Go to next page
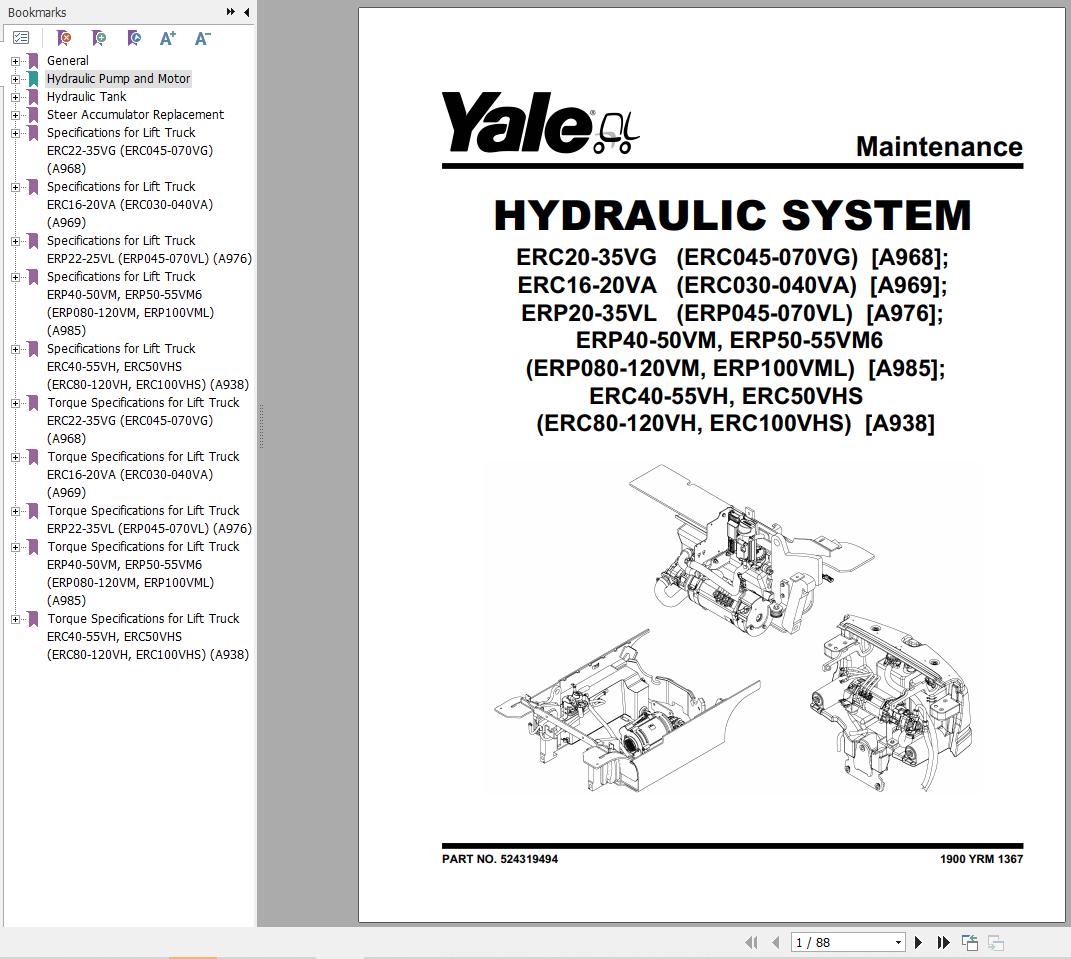This screenshot has width=1071, height=959. (x=919, y=943)
